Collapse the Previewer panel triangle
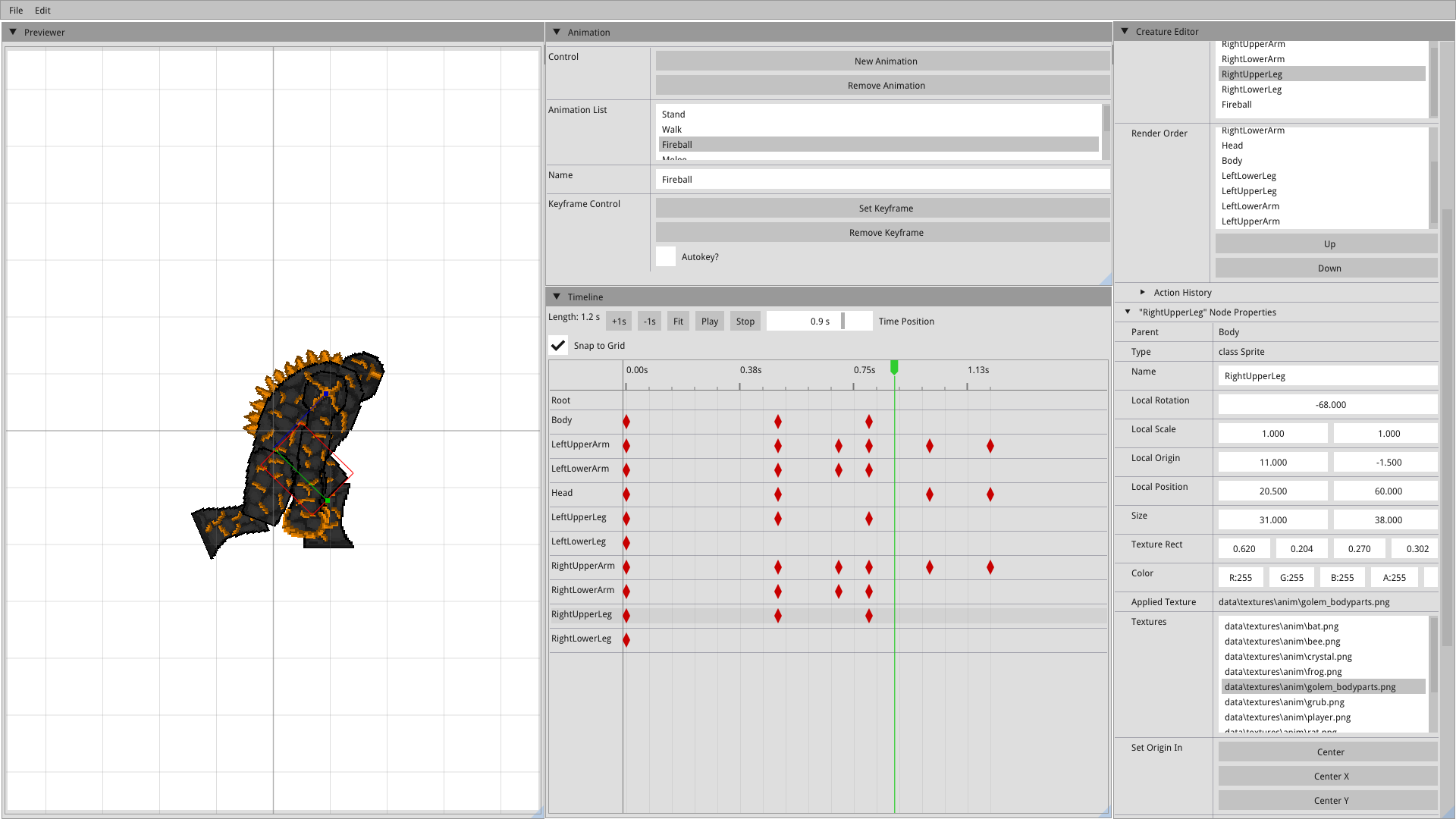This screenshot has width=1456, height=819. pyautogui.click(x=13, y=32)
